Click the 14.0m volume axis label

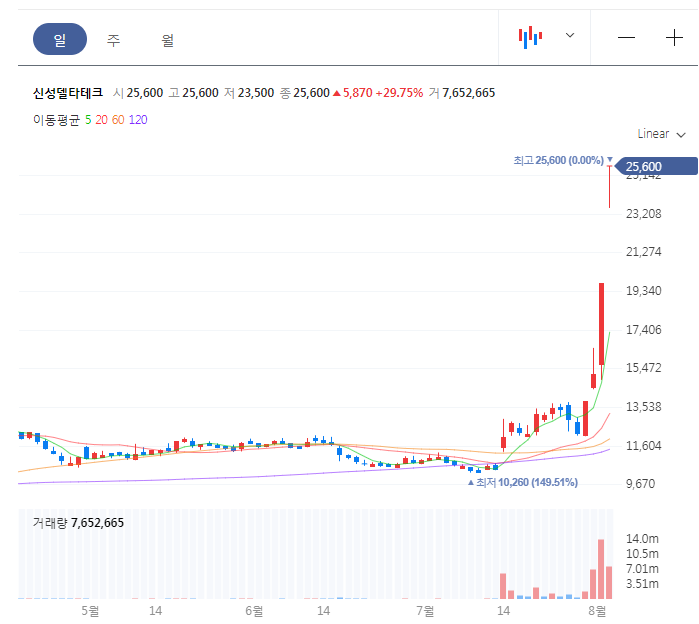[642, 539]
